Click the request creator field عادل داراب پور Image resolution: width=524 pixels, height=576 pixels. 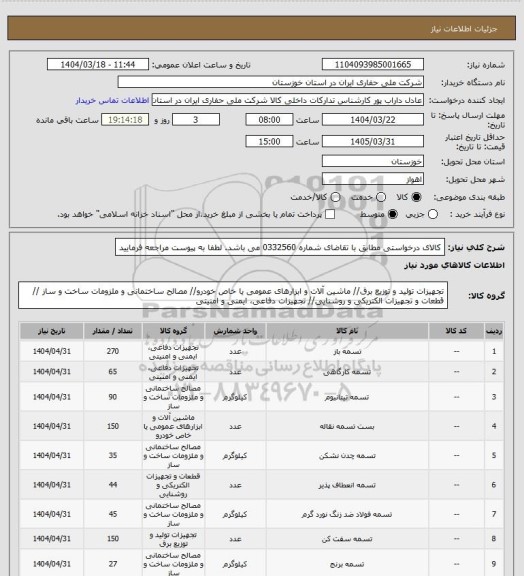click(x=288, y=100)
